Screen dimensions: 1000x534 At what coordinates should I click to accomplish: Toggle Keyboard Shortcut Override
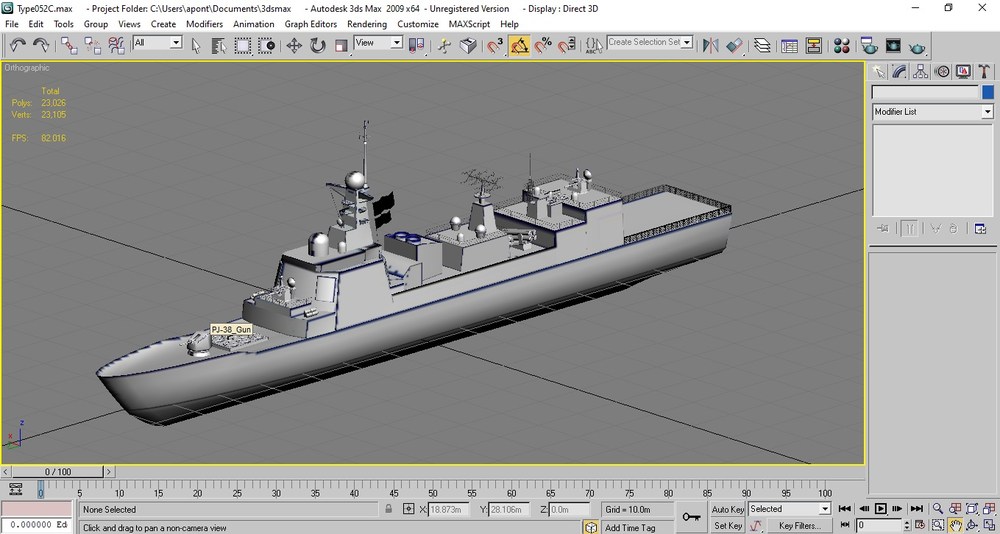tap(468, 45)
